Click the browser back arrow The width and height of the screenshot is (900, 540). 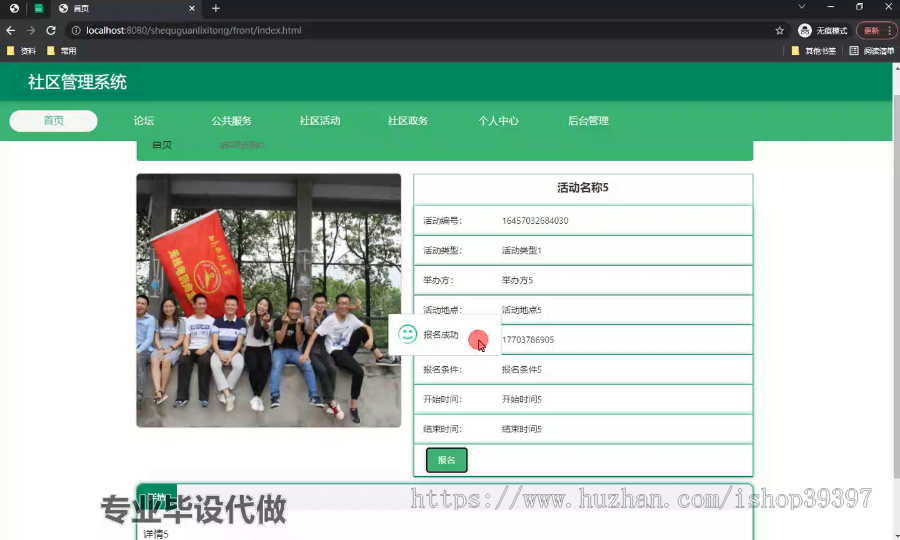coord(10,30)
